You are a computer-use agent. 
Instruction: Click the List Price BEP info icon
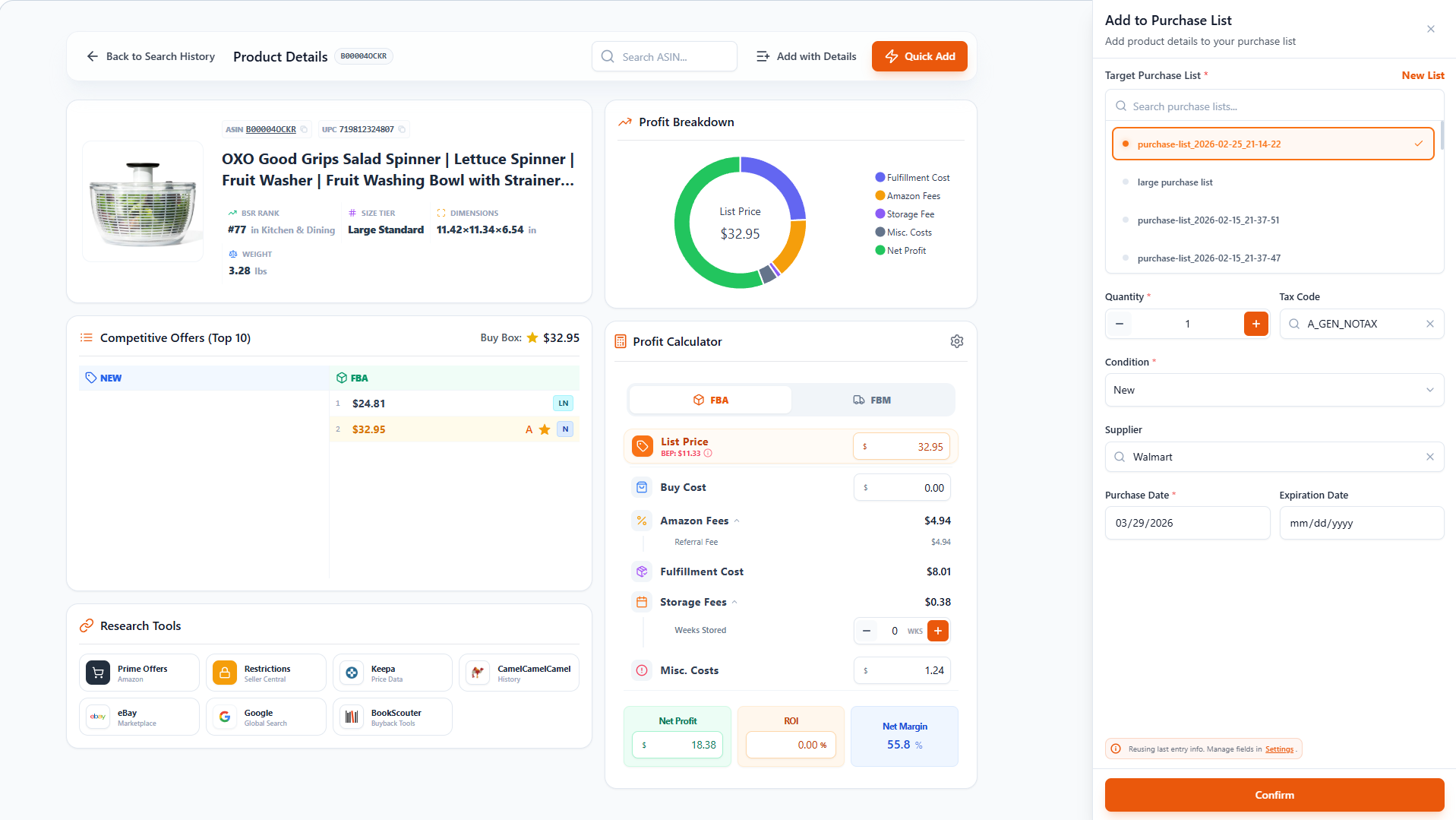tap(708, 454)
